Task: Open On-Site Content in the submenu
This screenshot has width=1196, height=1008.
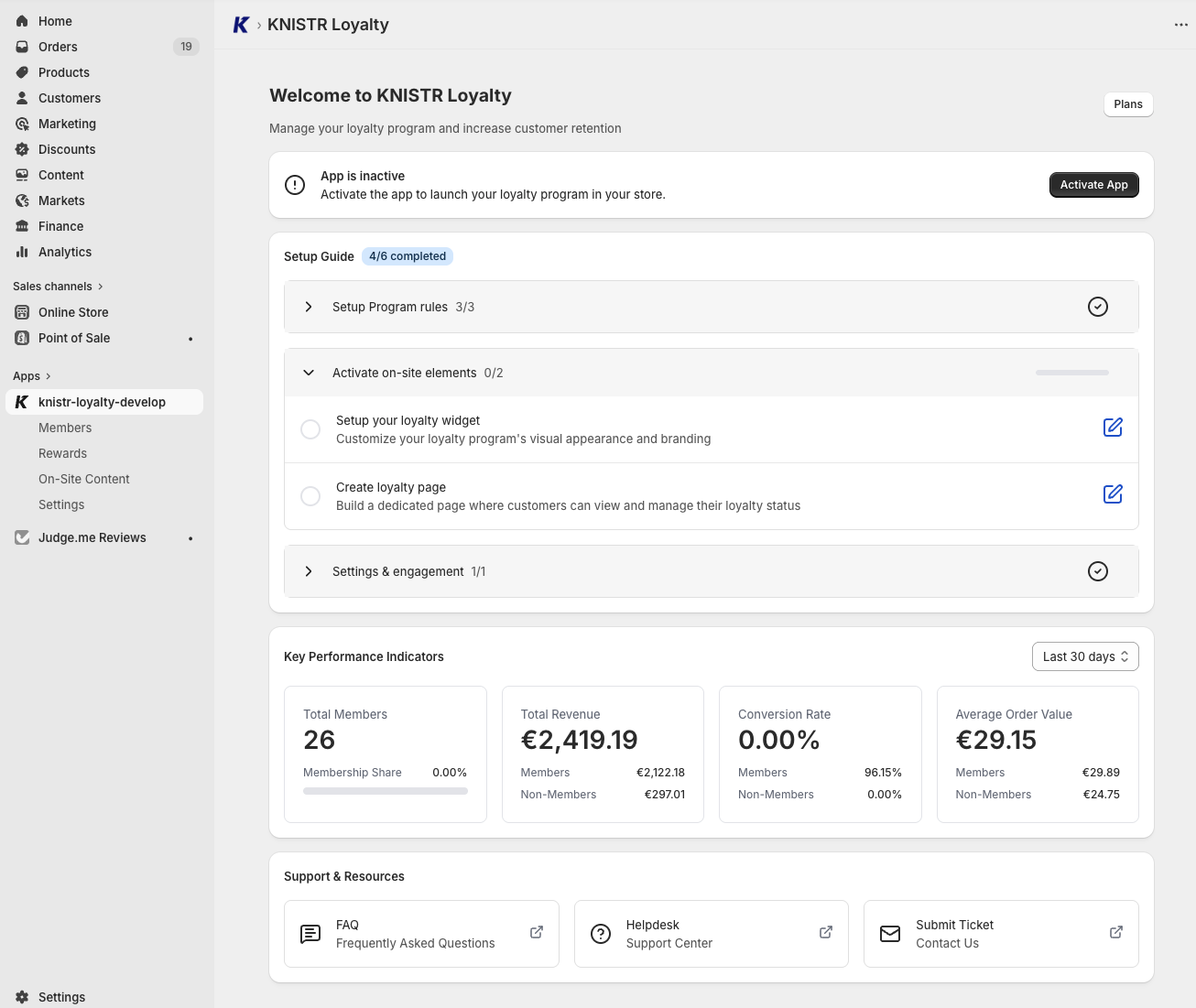Action: 84,479
